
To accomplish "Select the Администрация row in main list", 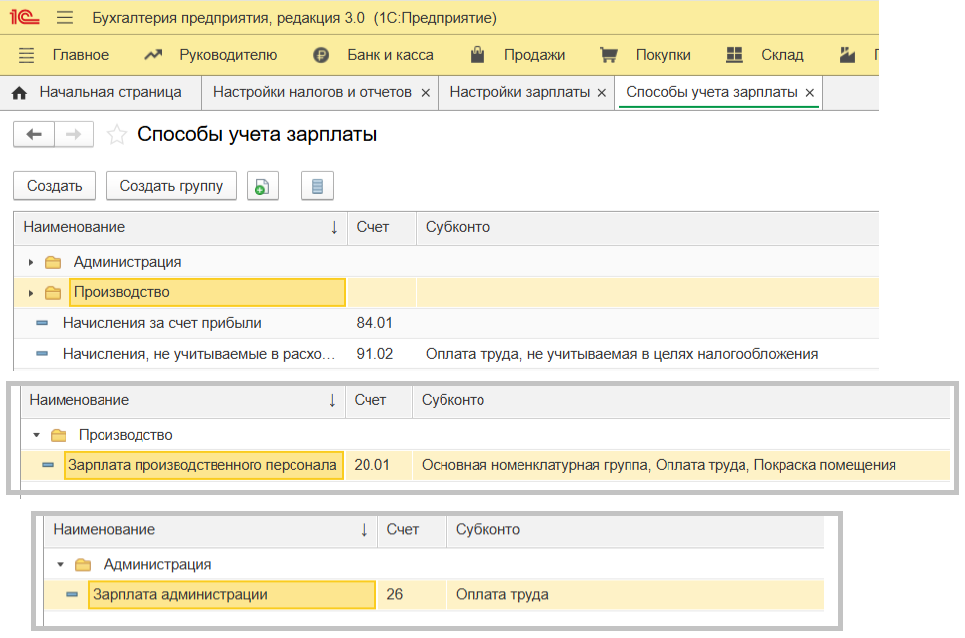I will [446, 262].
